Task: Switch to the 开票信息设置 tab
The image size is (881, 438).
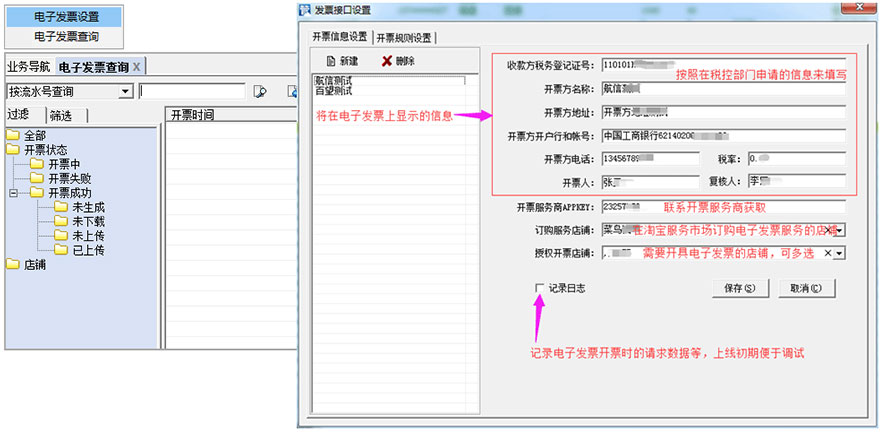Action: 339,36
